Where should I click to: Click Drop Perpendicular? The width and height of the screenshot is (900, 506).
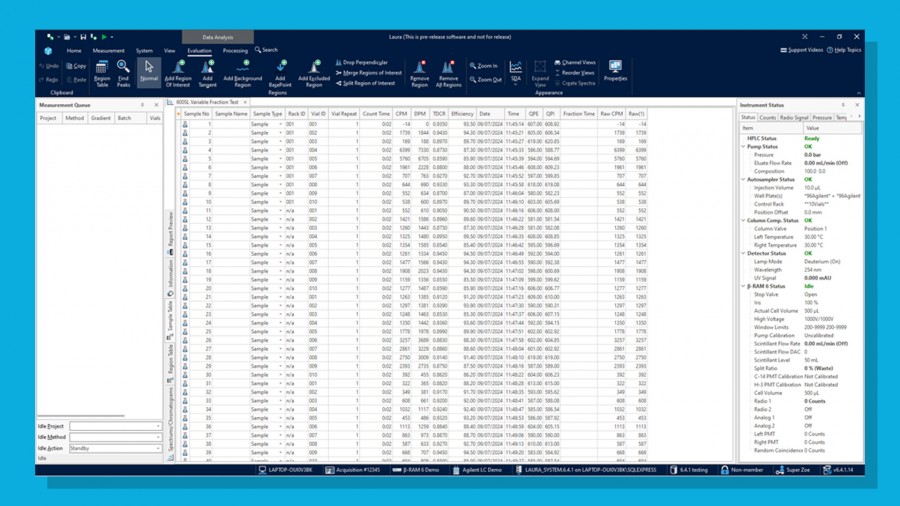click(x=362, y=62)
